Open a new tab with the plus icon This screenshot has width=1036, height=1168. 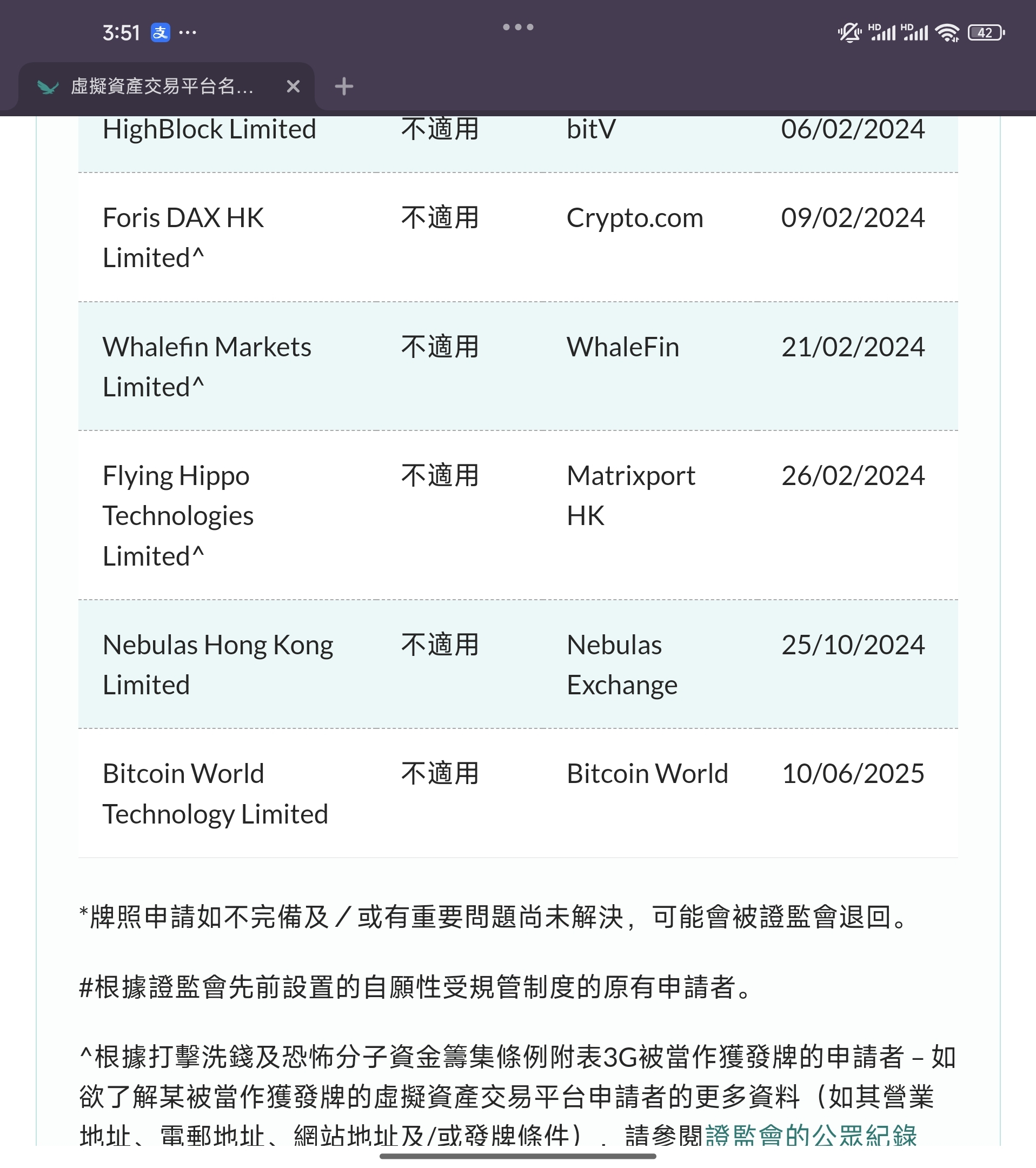(x=344, y=87)
